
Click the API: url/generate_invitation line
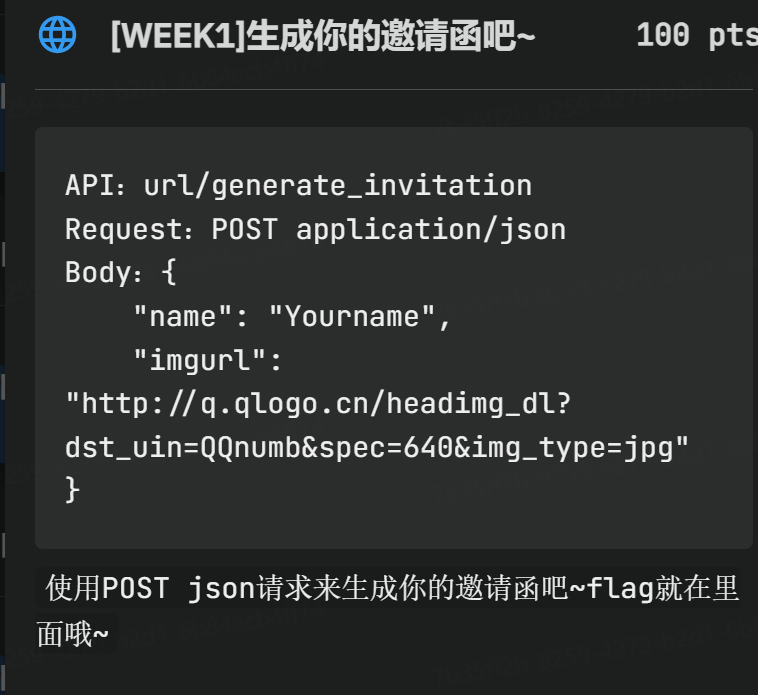click(298, 185)
